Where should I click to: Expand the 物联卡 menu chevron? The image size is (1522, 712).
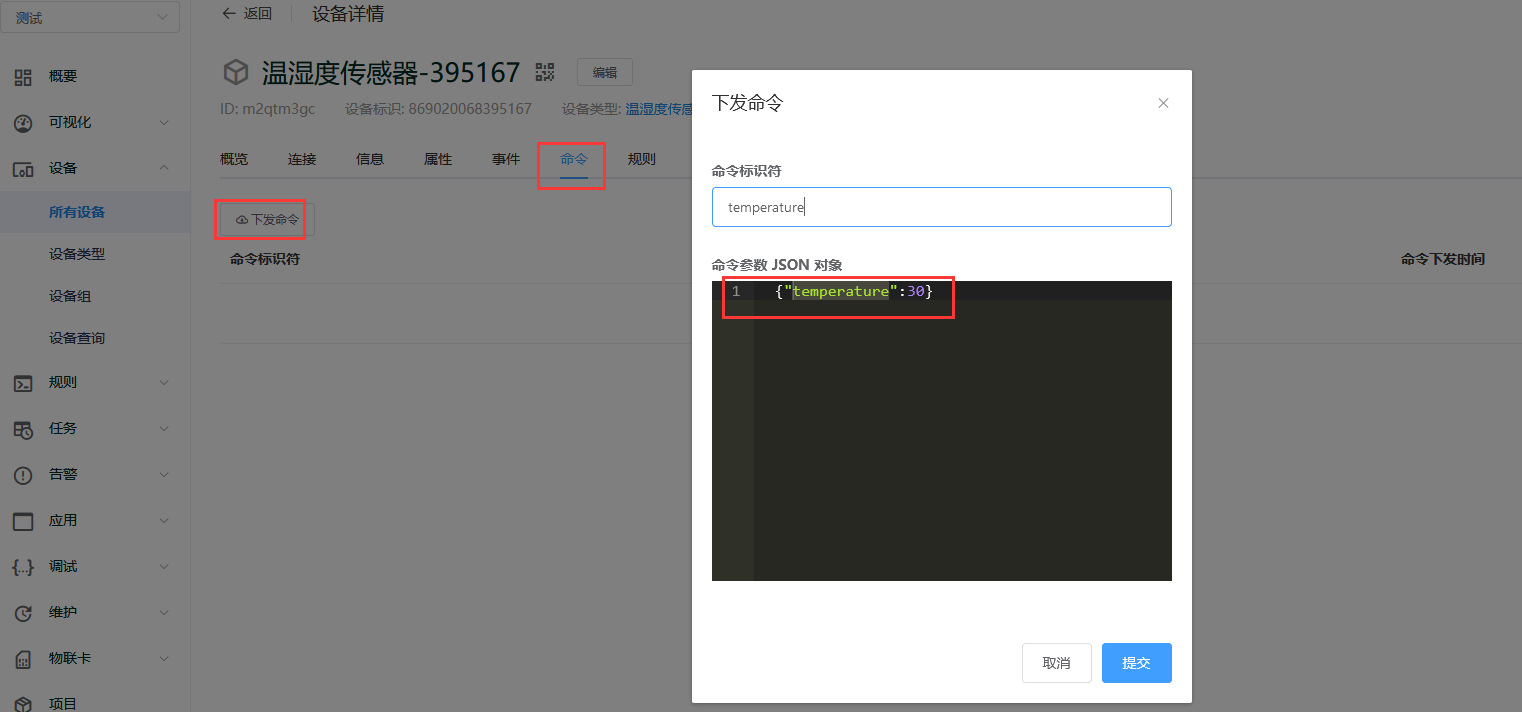point(165,659)
